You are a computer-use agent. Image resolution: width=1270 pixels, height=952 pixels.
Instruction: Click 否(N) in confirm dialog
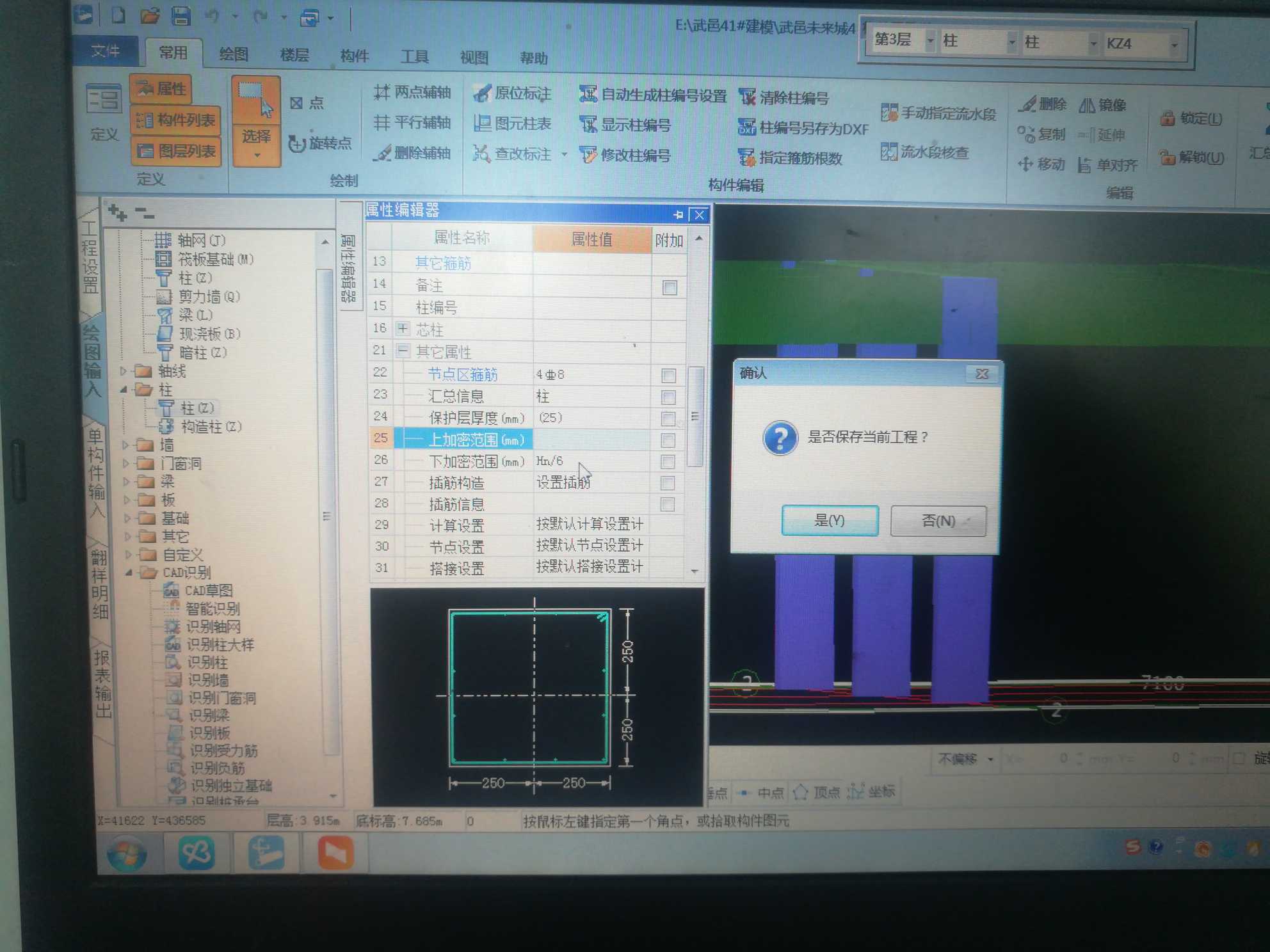pos(938,521)
